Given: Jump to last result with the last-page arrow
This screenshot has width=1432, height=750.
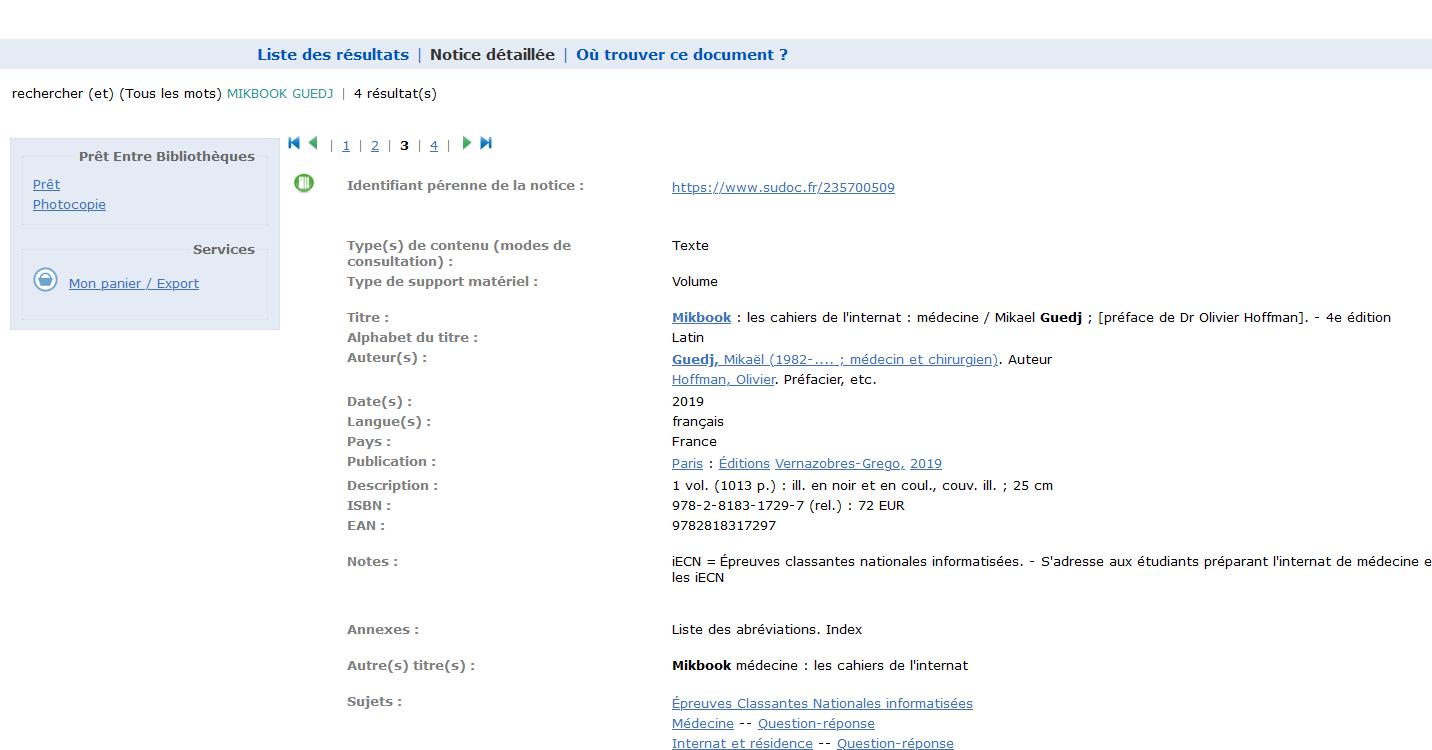Looking at the screenshot, I should pos(486,143).
